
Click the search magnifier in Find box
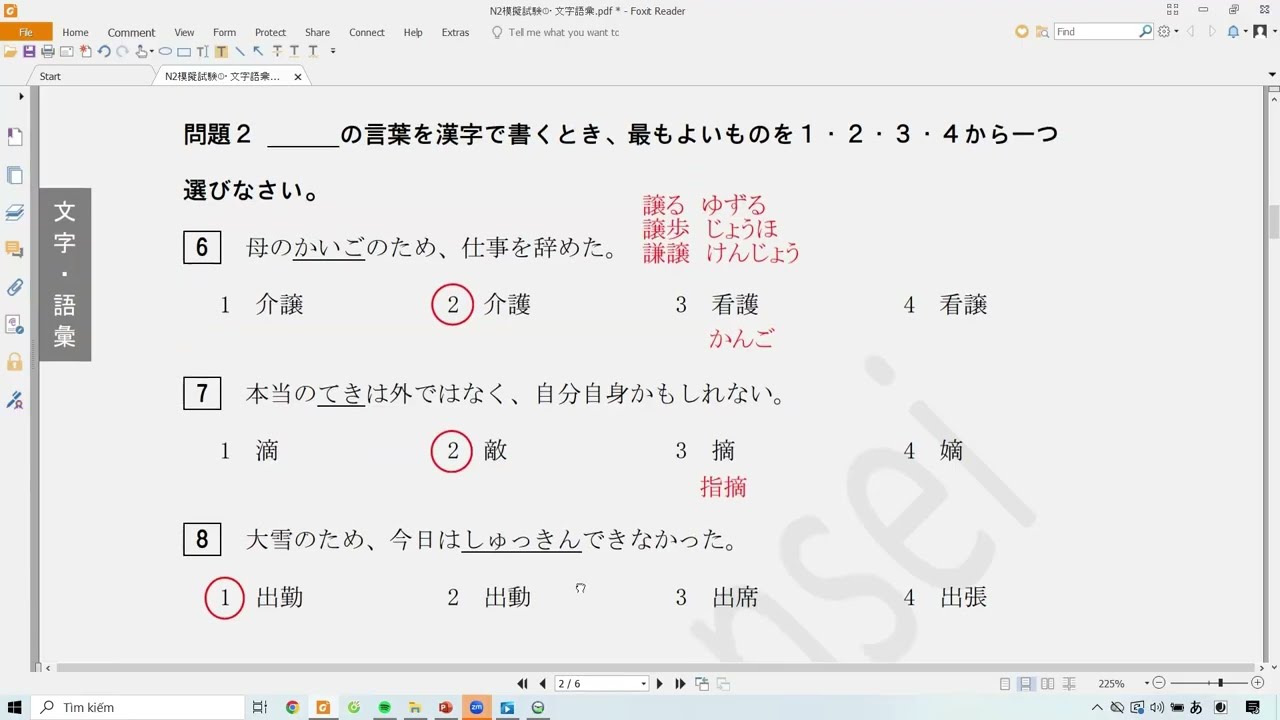click(1146, 32)
